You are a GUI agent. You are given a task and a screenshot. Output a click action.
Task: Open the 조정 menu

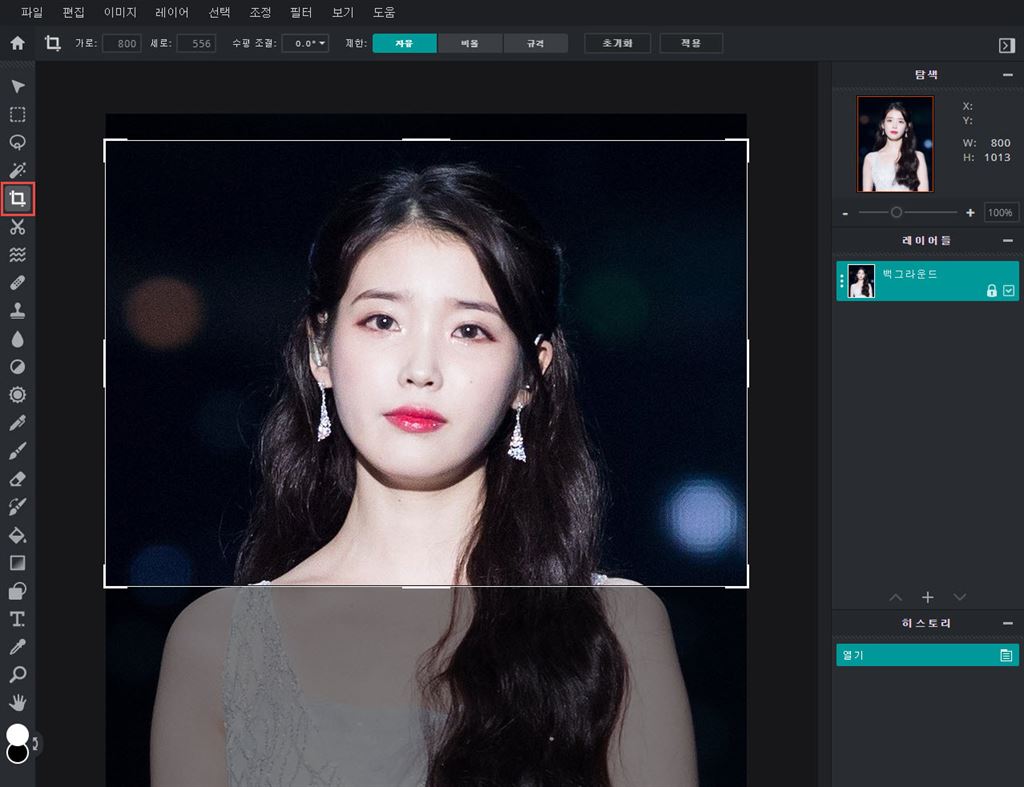click(x=260, y=12)
